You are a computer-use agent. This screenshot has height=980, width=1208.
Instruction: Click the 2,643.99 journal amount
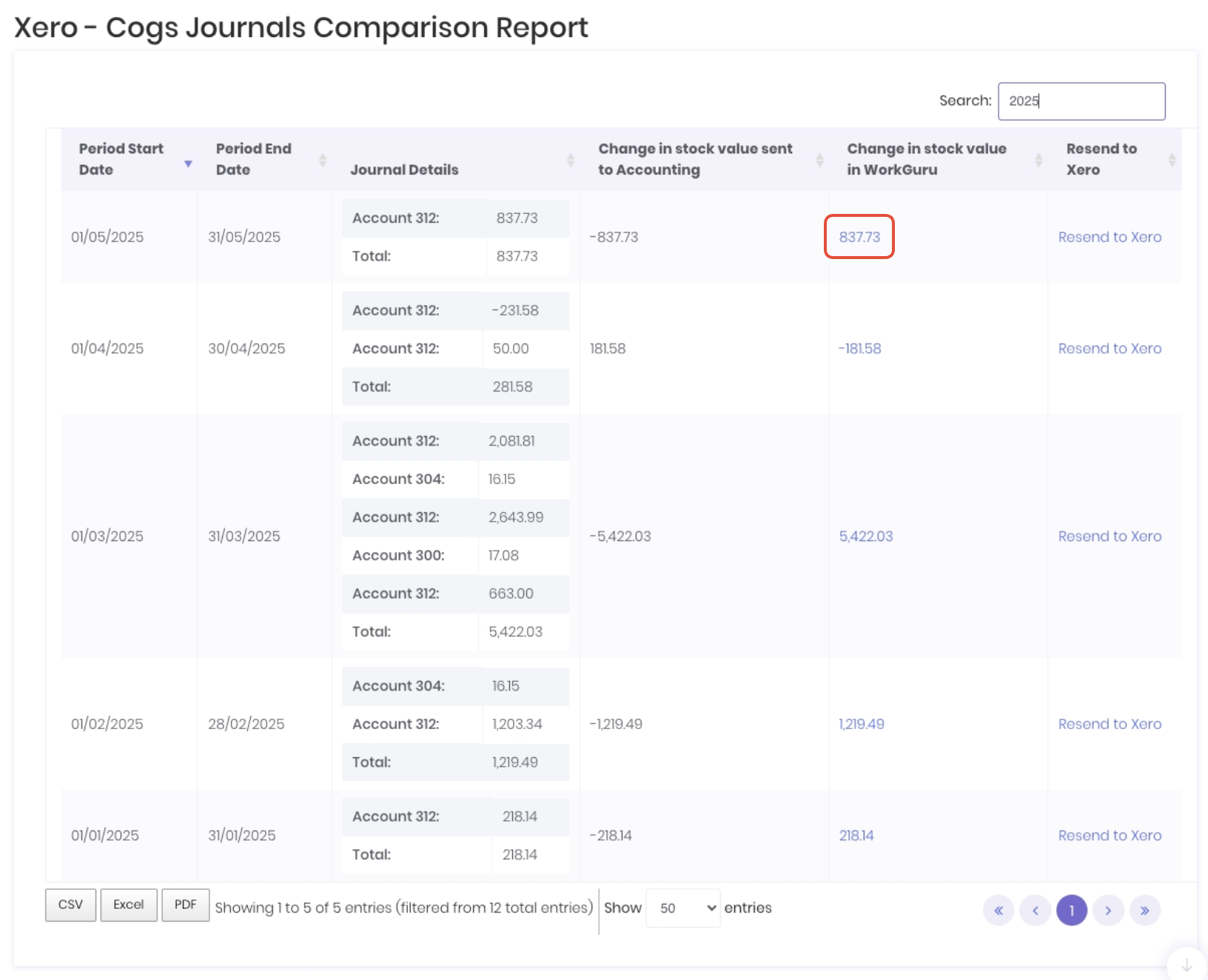click(516, 517)
